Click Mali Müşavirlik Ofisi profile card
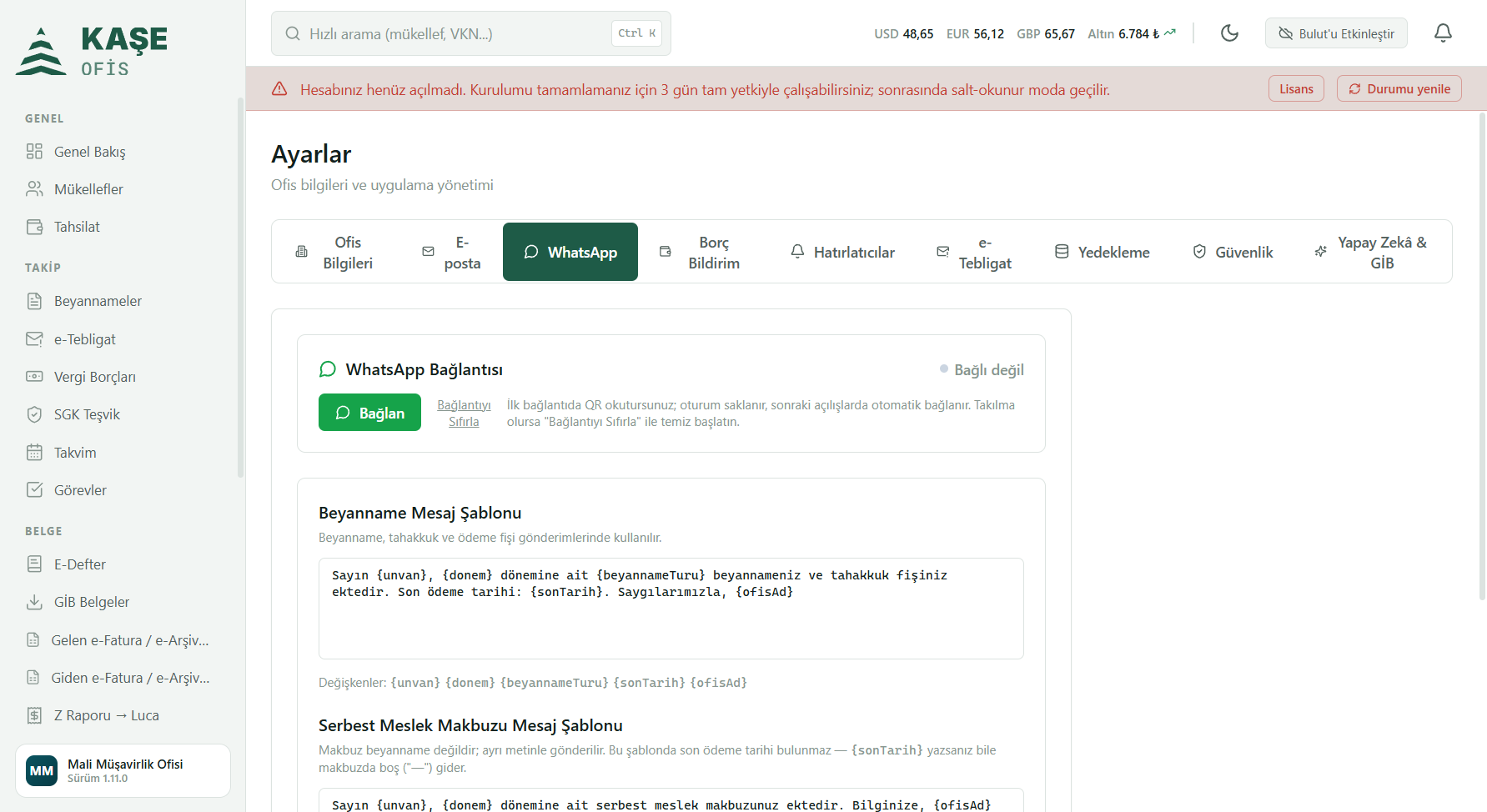Screen dimensions: 1487x812 pos(123,770)
